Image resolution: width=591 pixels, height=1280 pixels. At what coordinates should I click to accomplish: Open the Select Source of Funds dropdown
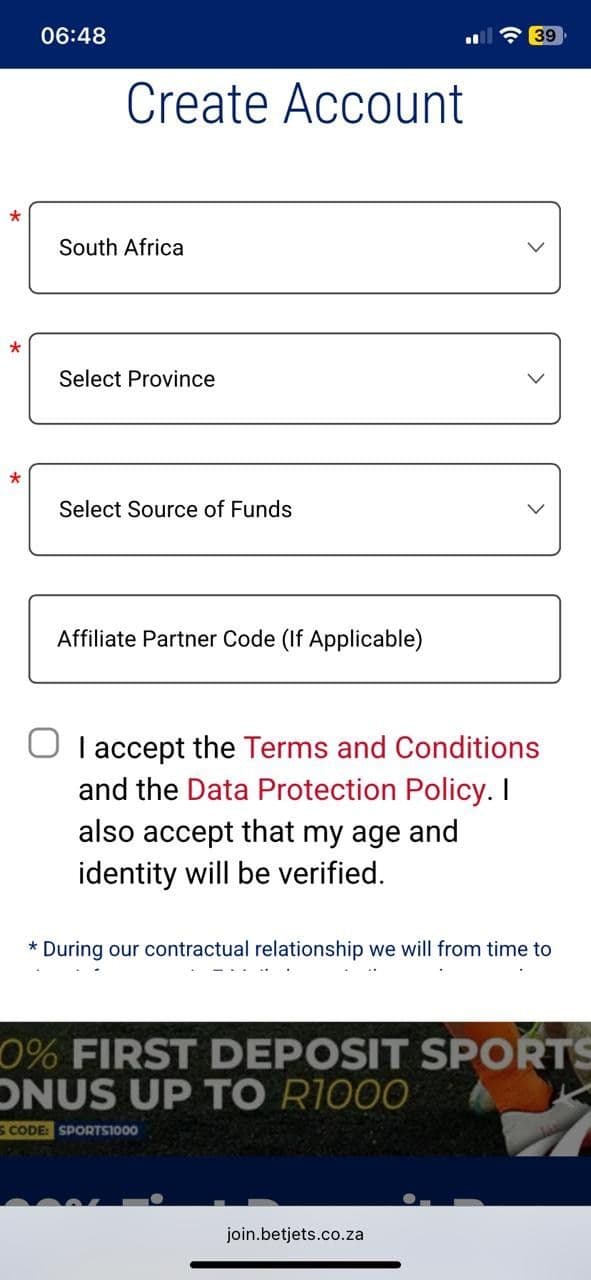point(295,509)
